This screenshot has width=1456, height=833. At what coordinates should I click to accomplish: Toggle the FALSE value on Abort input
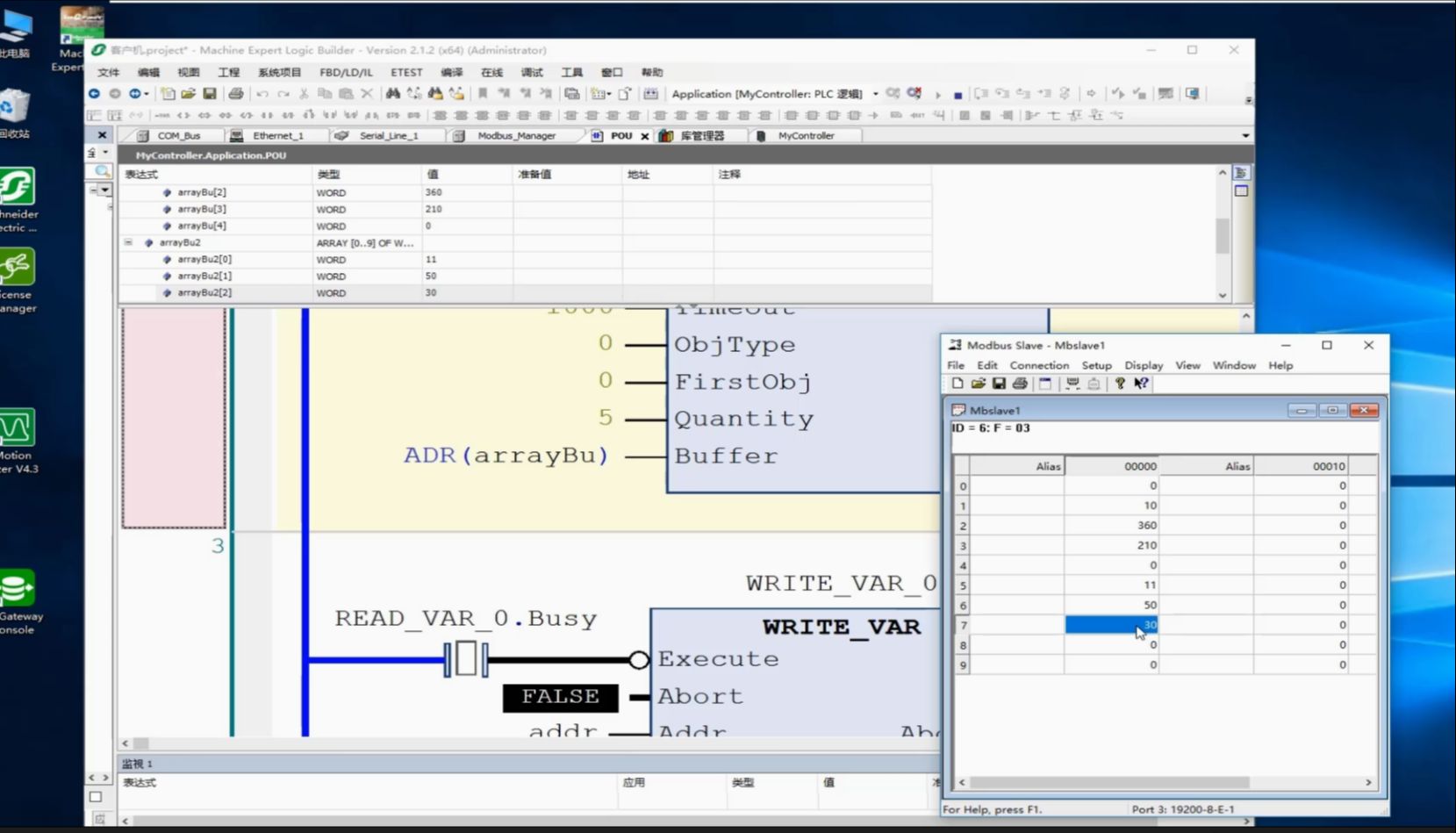(560, 697)
